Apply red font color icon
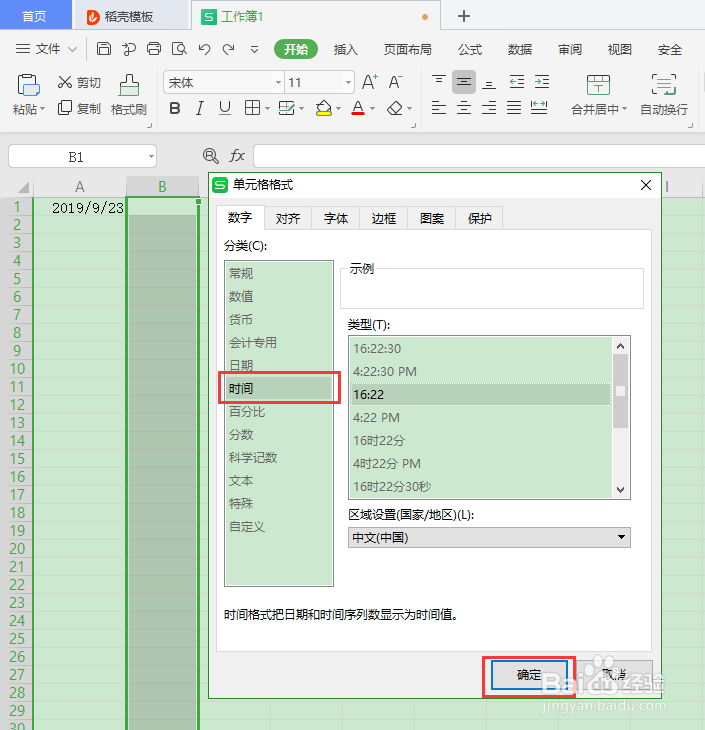Image resolution: width=705 pixels, height=730 pixels. pyautogui.click(x=358, y=108)
